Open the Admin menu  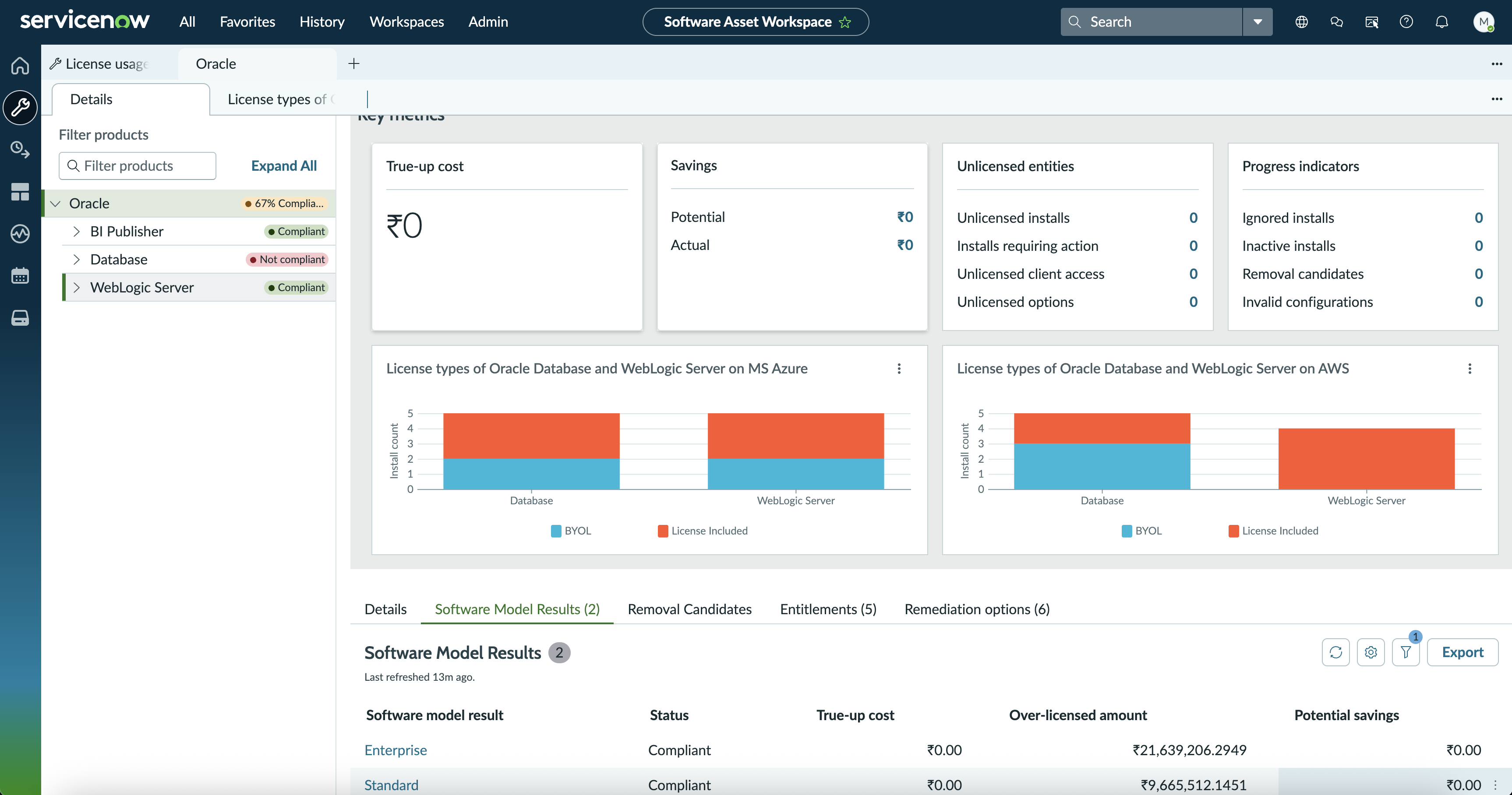coord(488,22)
